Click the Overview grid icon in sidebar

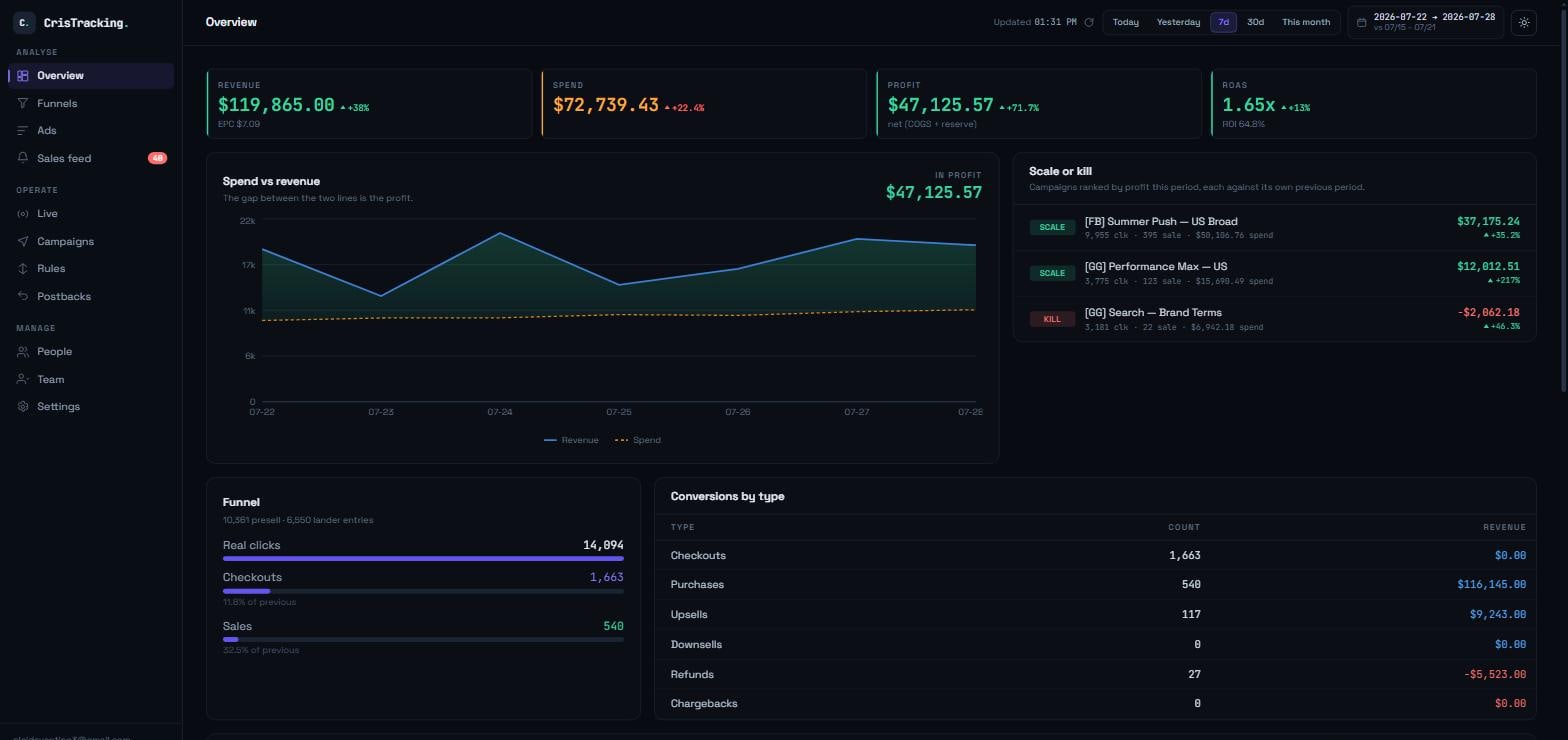pos(23,76)
